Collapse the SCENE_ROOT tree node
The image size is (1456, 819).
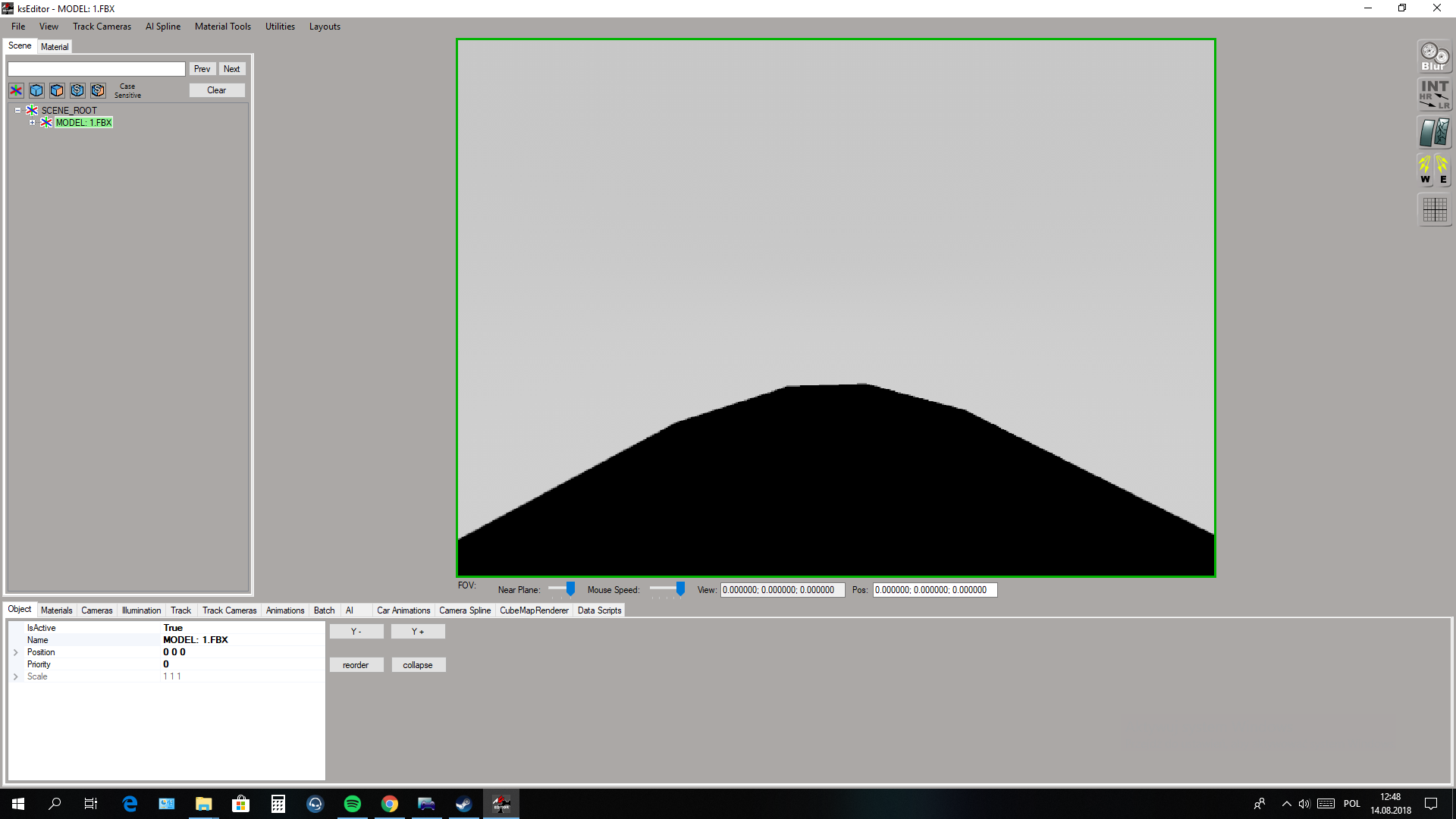click(x=18, y=111)
